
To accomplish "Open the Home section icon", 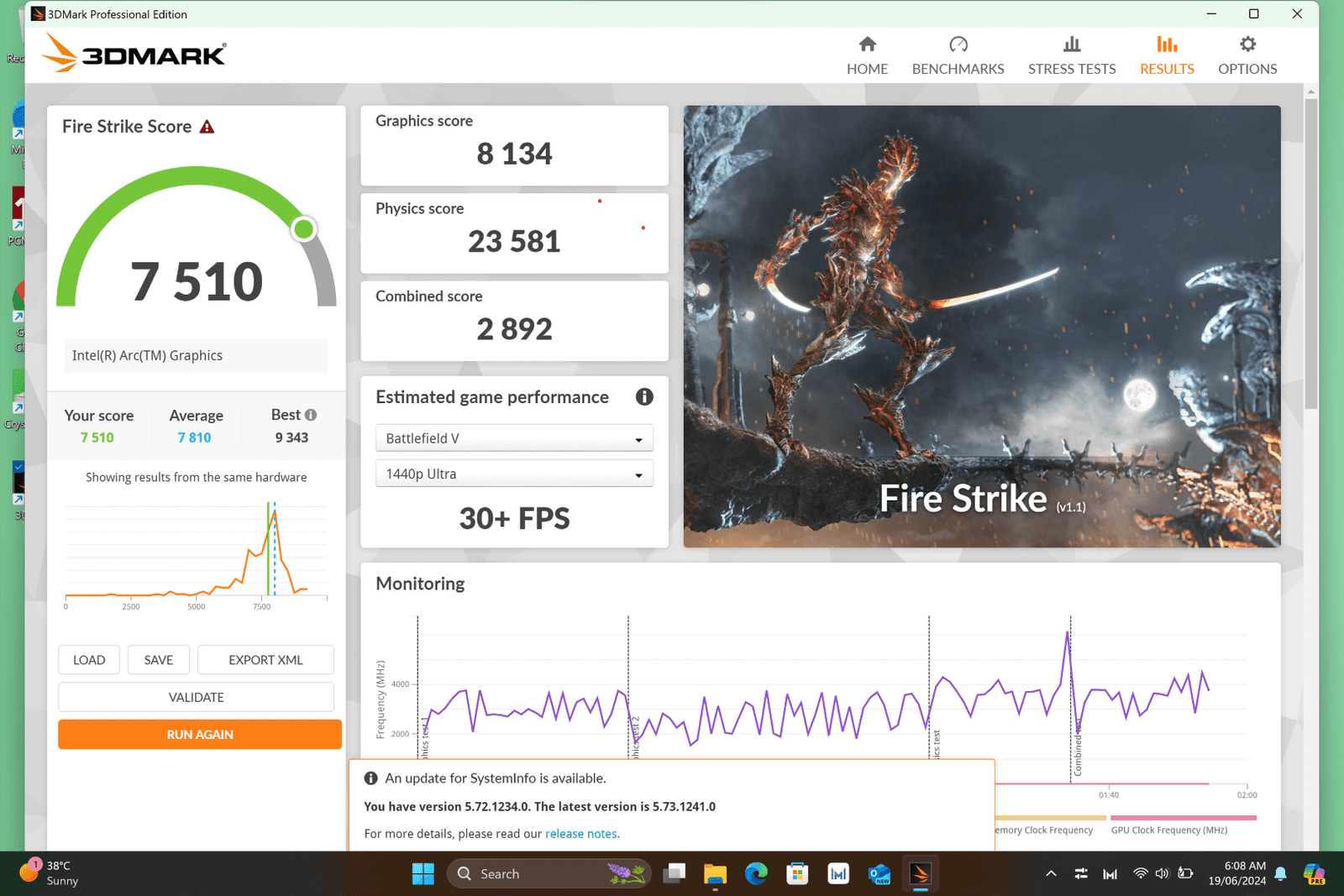I will 867,45.
